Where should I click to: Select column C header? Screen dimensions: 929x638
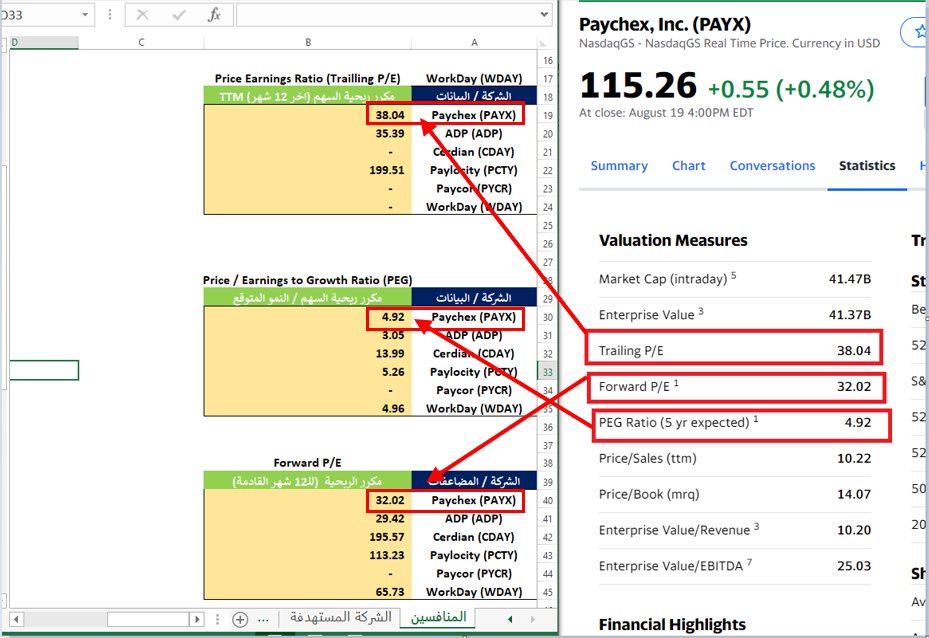tap(141, 42)
